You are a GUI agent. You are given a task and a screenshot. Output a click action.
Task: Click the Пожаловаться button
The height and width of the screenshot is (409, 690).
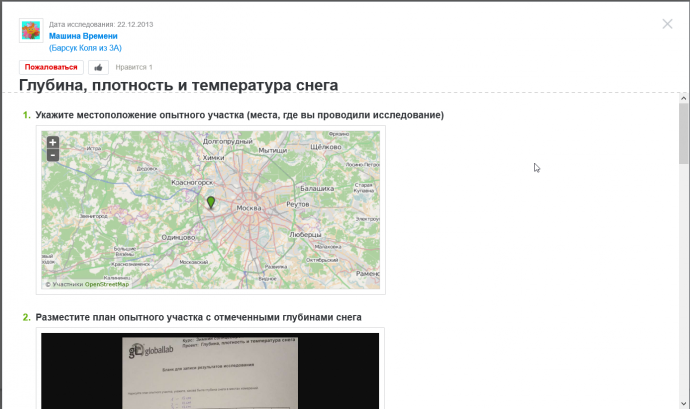(x=51, y=67)
